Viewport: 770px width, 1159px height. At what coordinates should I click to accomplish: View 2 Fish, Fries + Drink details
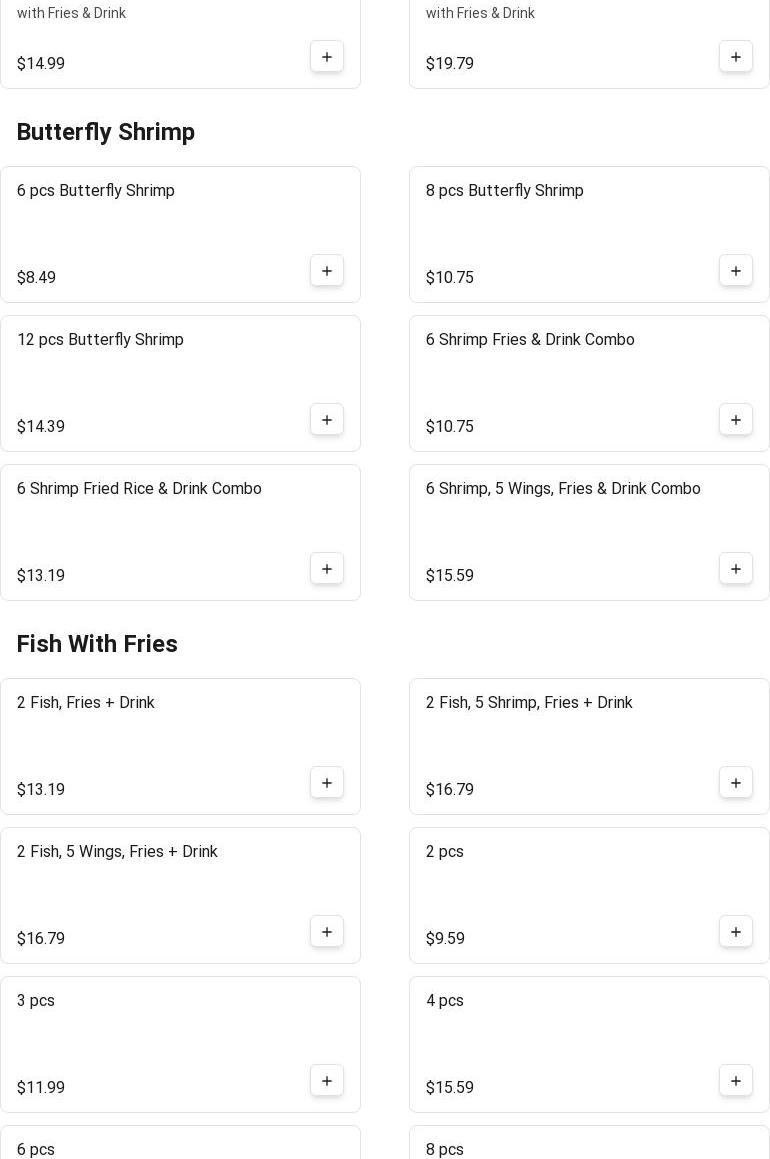tap(86, 703)
